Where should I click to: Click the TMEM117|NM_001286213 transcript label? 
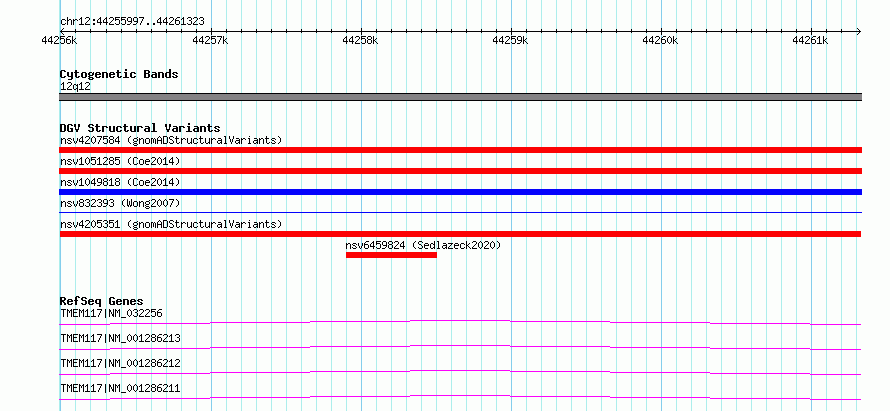click(120, 338)
